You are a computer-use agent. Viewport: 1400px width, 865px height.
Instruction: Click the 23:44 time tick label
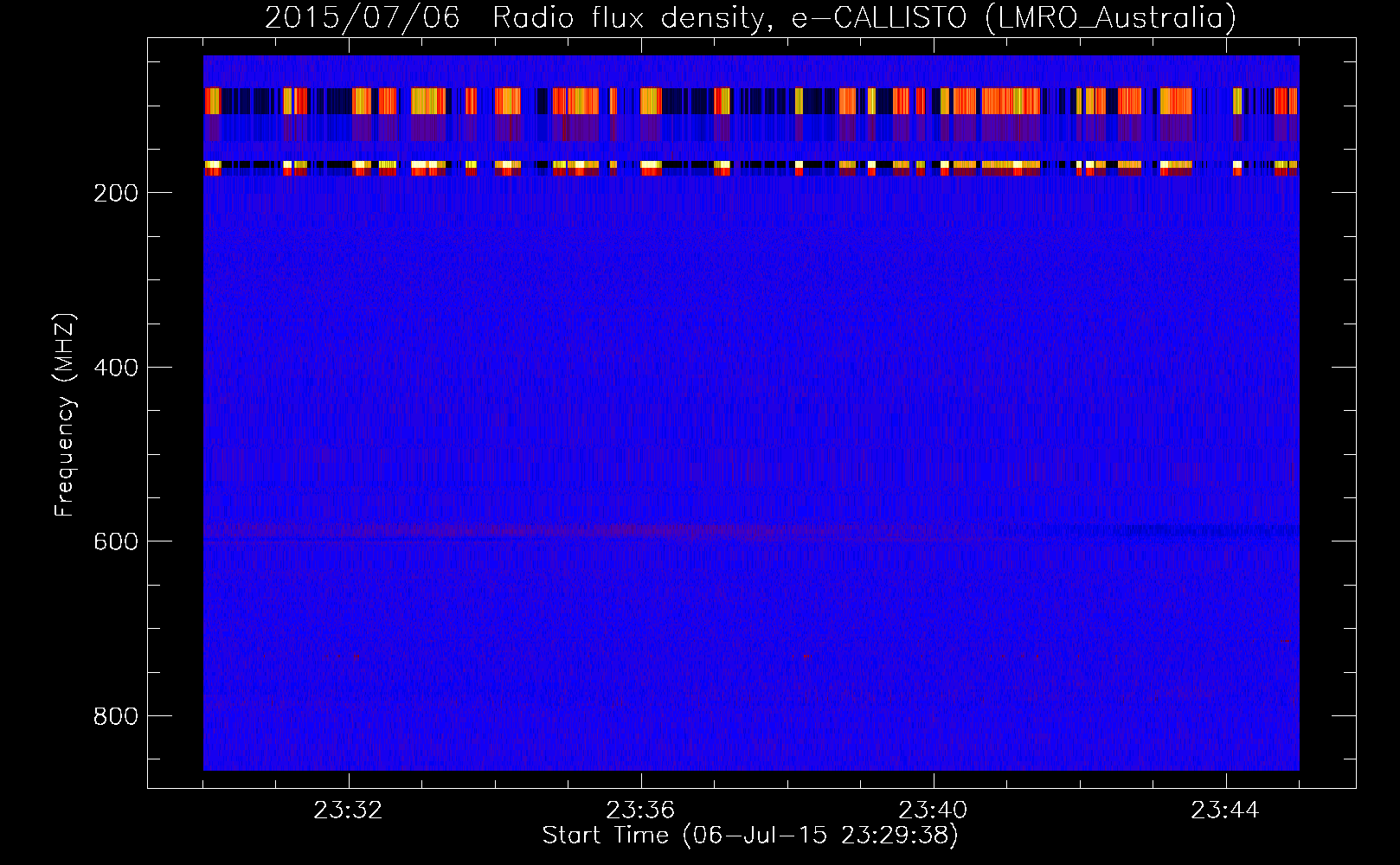click(x=1225, y=811)
